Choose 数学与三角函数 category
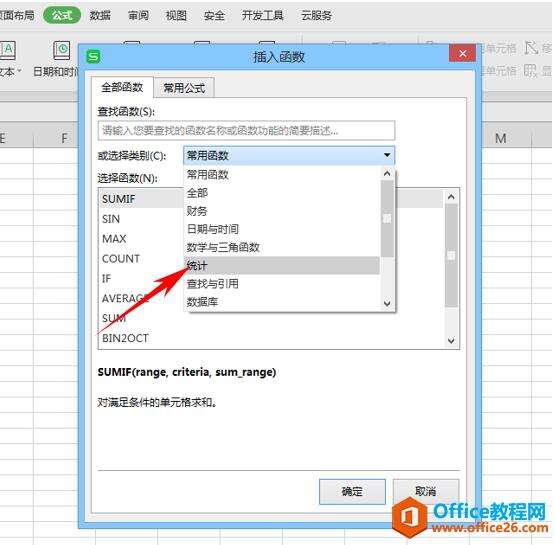This screenshot has height=545, width=555. click(282, 247)
